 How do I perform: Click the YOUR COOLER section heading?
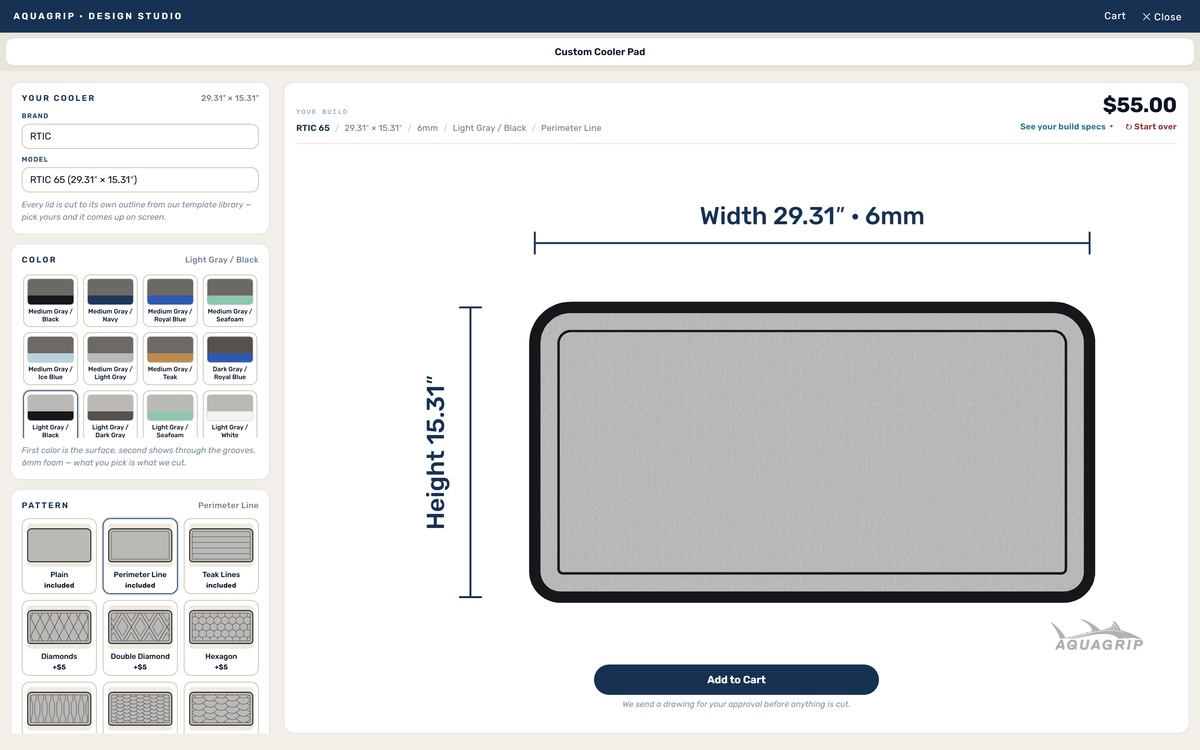[58, 98]
